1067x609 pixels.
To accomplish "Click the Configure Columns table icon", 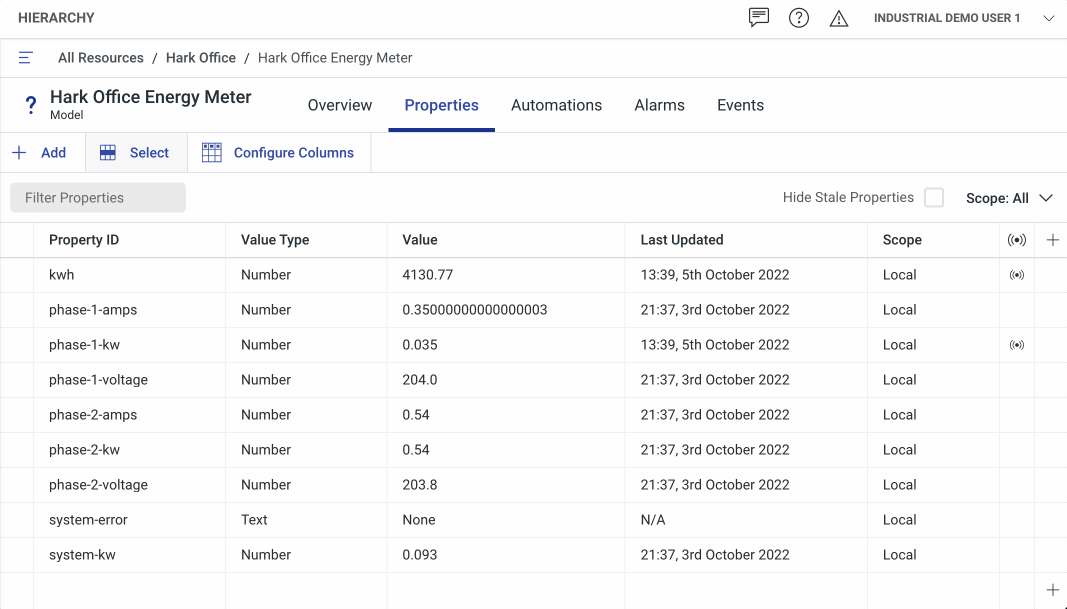I will coord(212,152).
